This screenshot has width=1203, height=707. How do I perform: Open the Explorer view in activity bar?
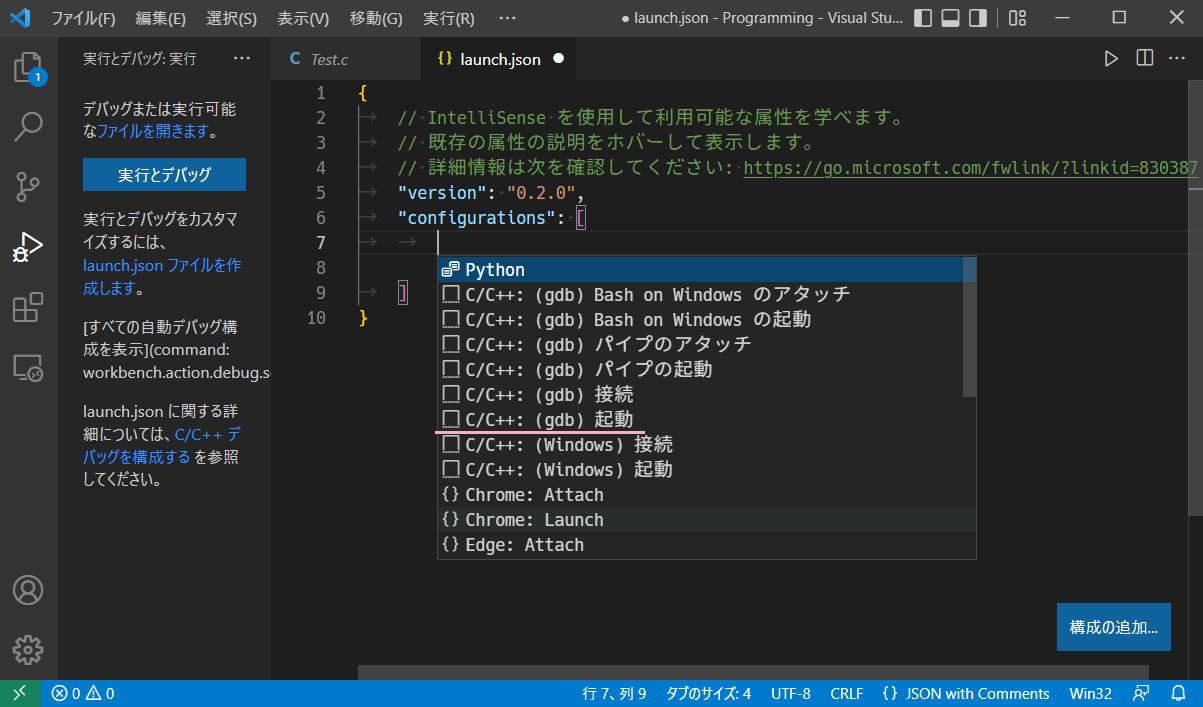tap(28, 67)
